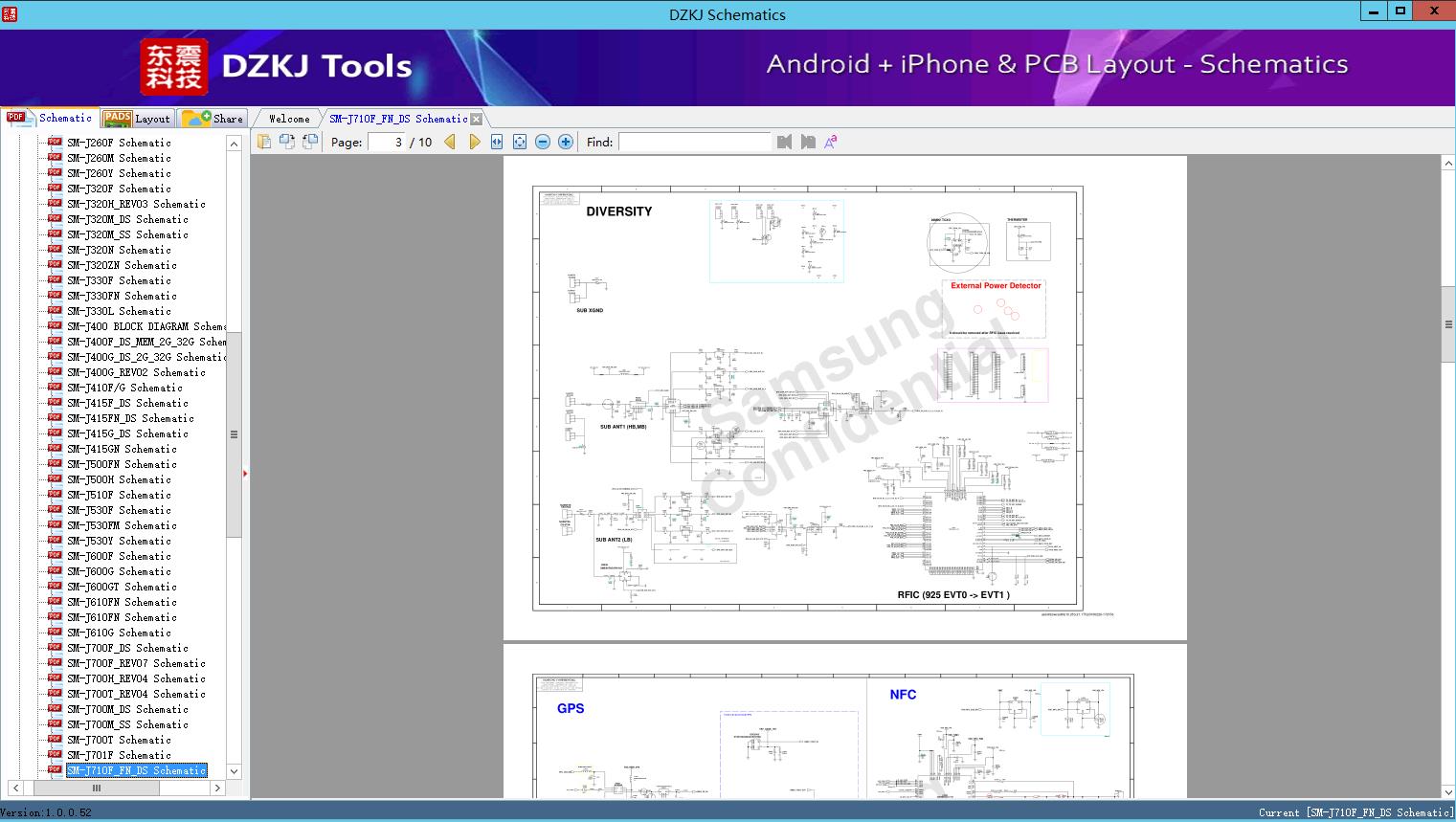
Task: Open SM-J320N Schematic
Action: click(119, 250)
